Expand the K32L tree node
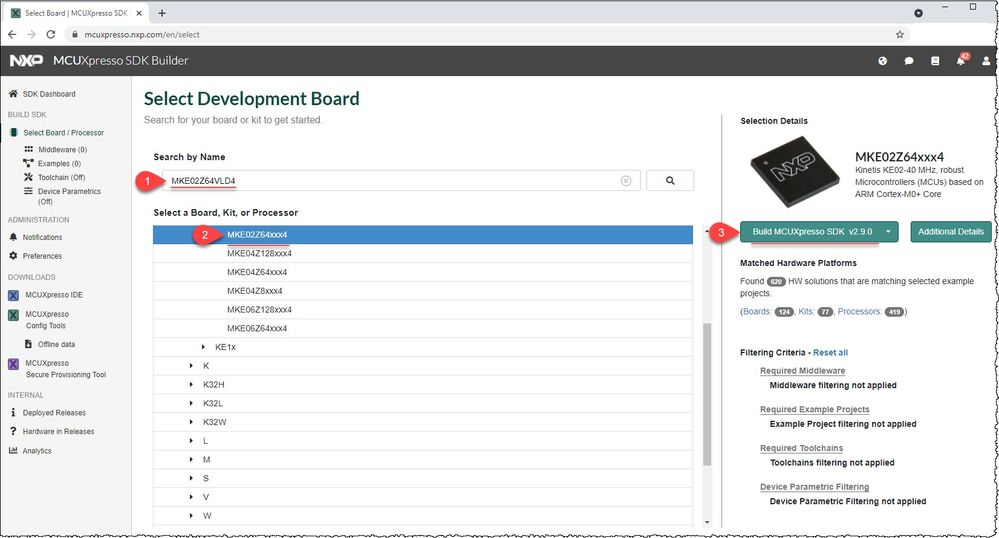The width and height of the screenshot is (999, 538). [x=191, y=404]
